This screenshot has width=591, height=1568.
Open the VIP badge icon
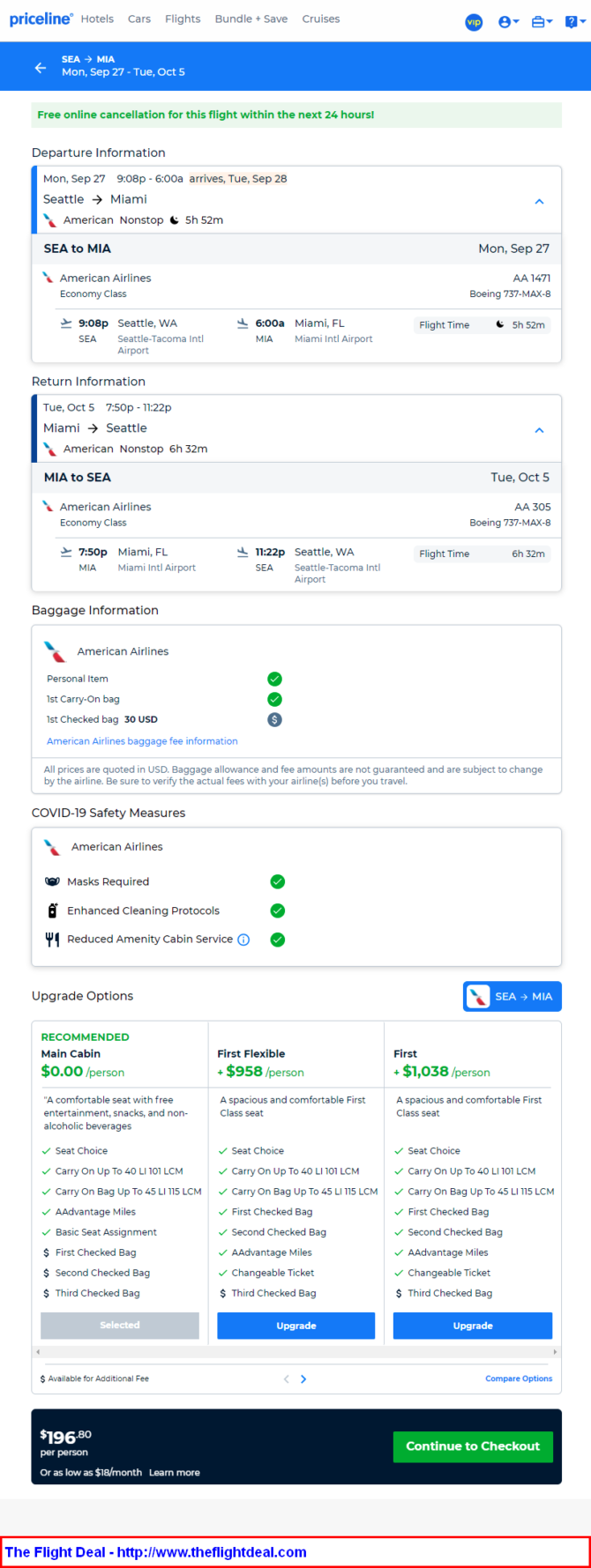[474, 22]
